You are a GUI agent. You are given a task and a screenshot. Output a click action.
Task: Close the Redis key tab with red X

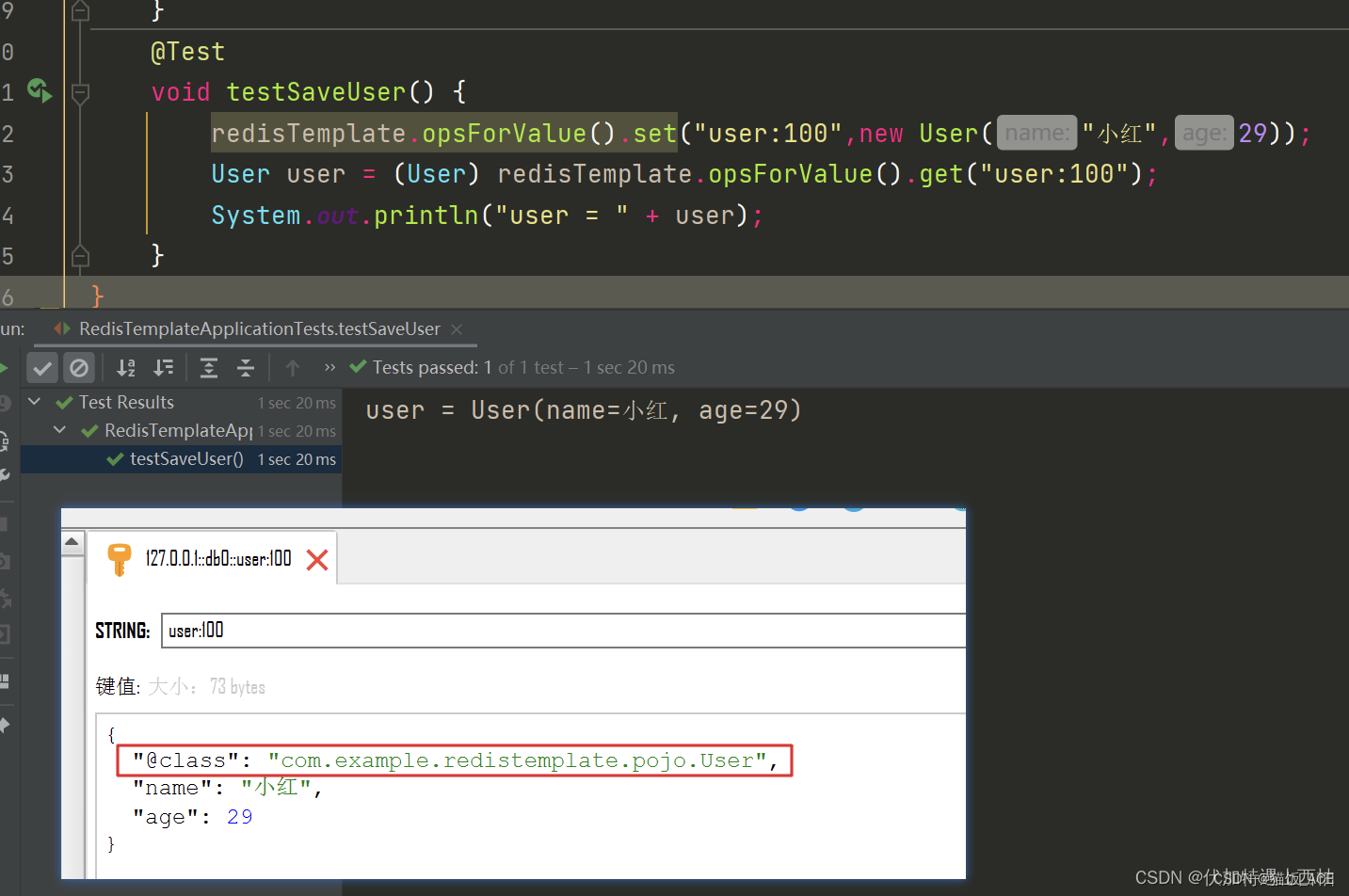tap(317, 560)
